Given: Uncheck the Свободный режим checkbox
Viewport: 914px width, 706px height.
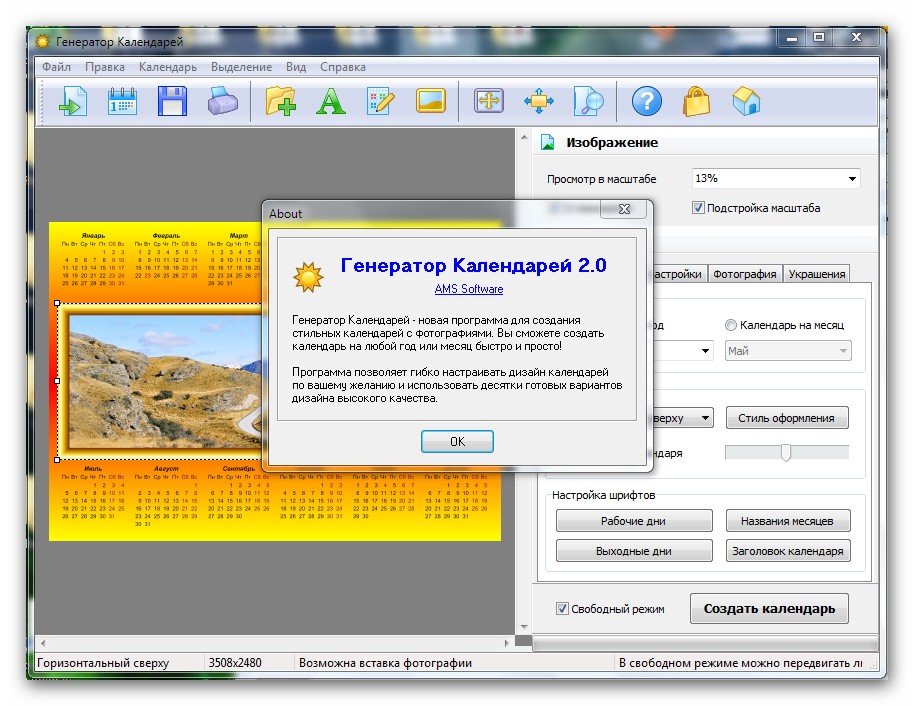Looking at the screenshot, I should [563, 608].
